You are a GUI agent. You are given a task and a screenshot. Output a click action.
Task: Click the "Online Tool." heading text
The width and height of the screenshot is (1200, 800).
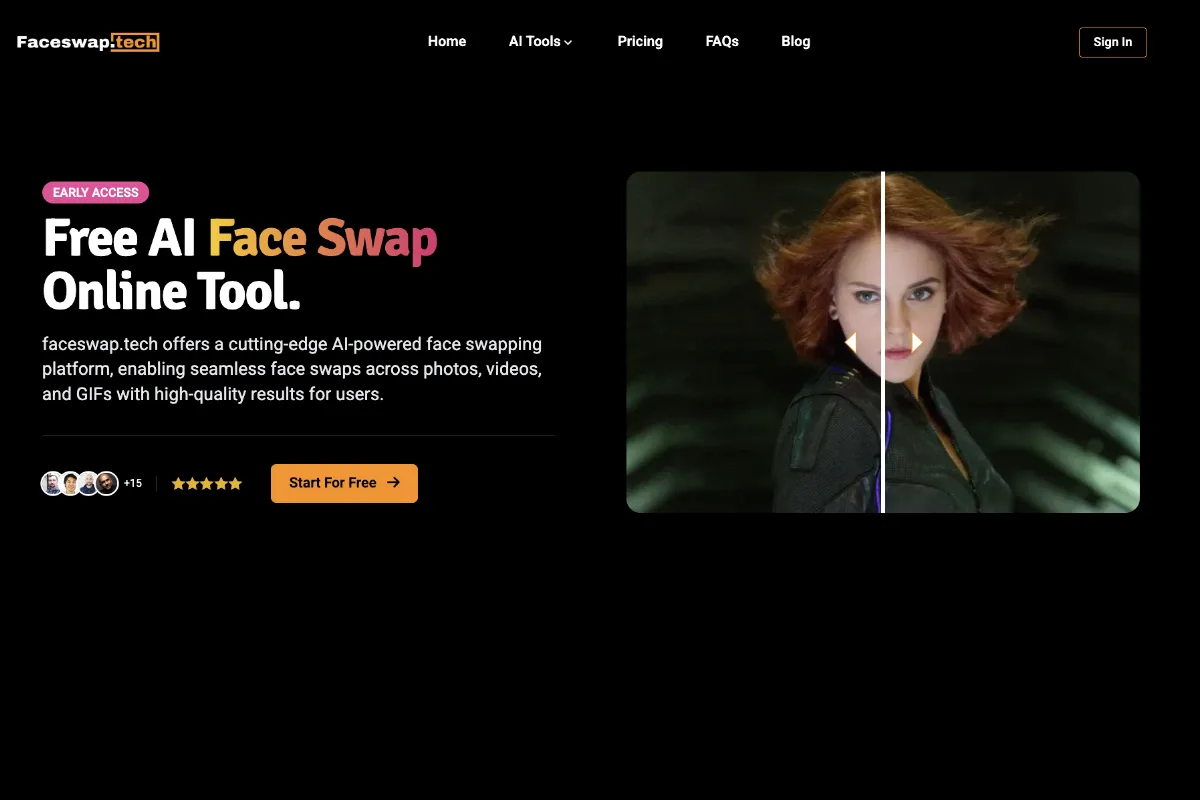click(172, 290)
